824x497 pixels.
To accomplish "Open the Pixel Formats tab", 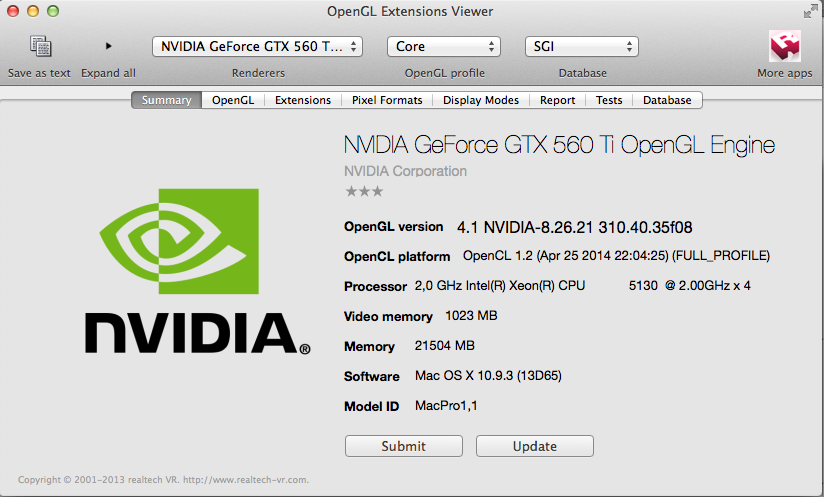I will click(x=387, y=100).
